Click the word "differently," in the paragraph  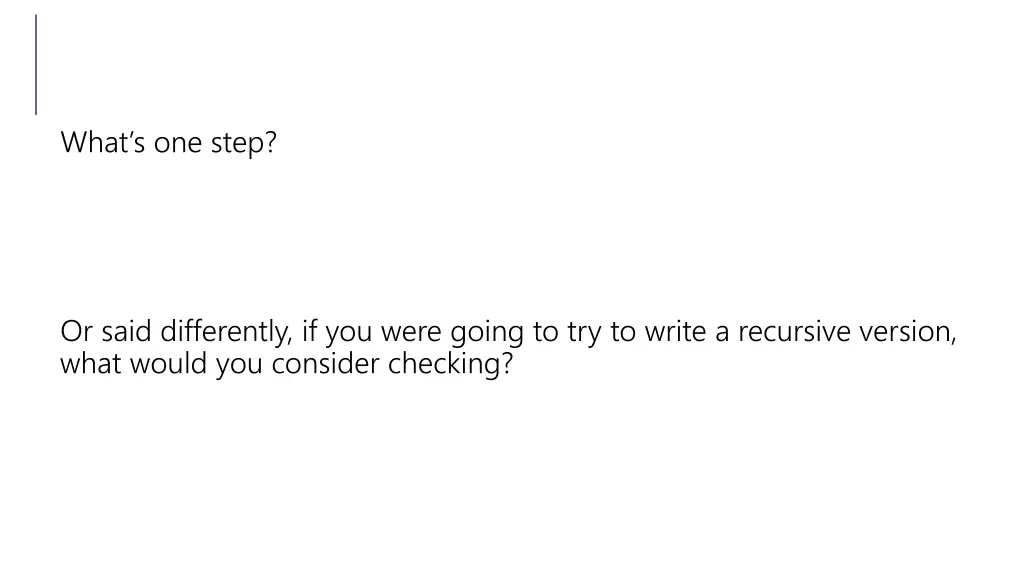tap(226, 331)
